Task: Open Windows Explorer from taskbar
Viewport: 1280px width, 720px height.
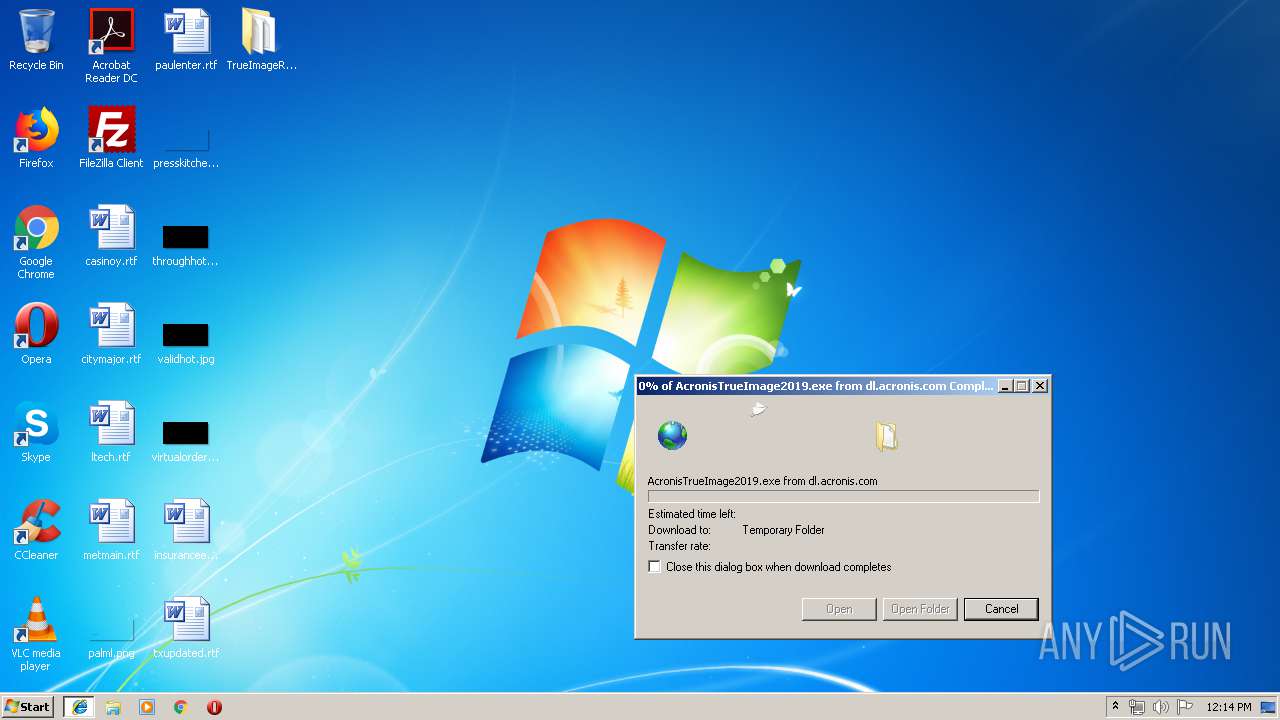Action: (113, 707)
